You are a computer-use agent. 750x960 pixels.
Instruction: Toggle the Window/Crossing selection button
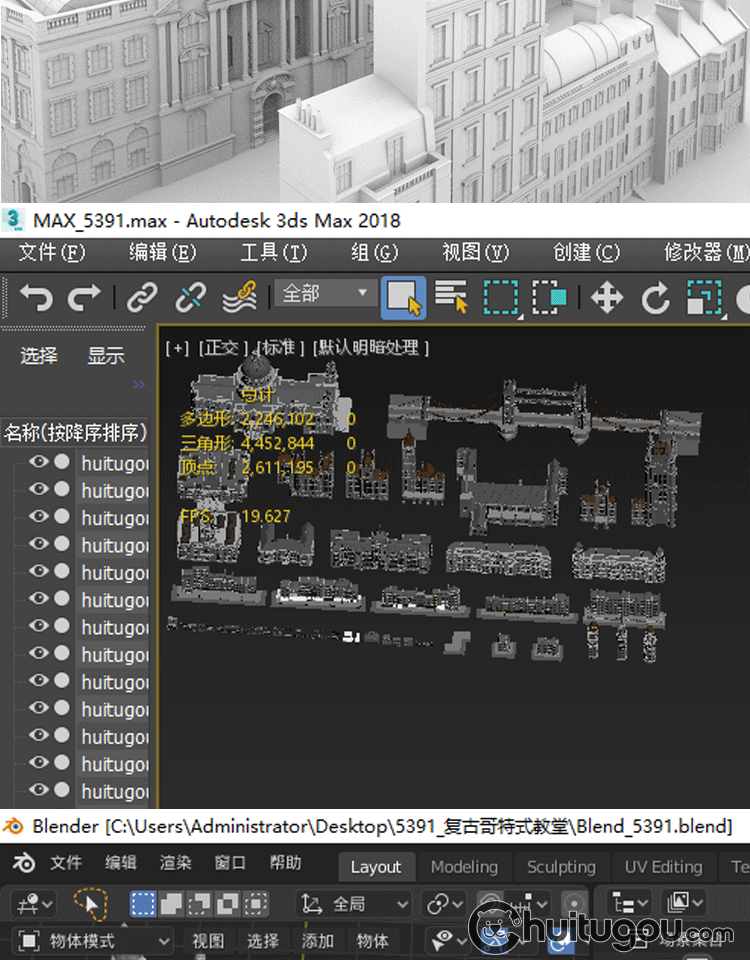[549, 298]
